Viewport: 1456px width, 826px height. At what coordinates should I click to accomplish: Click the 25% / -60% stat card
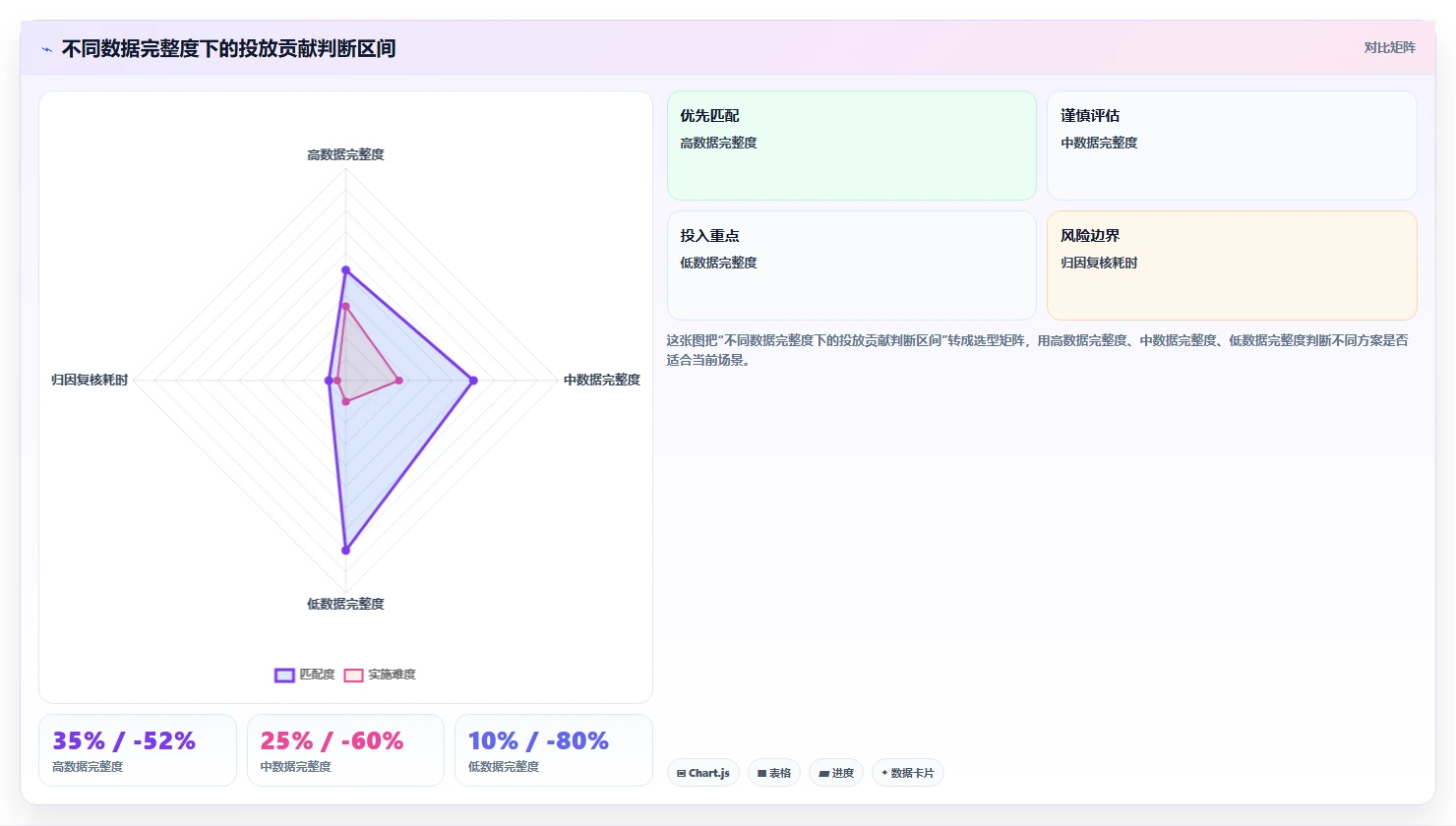point(345,750)
